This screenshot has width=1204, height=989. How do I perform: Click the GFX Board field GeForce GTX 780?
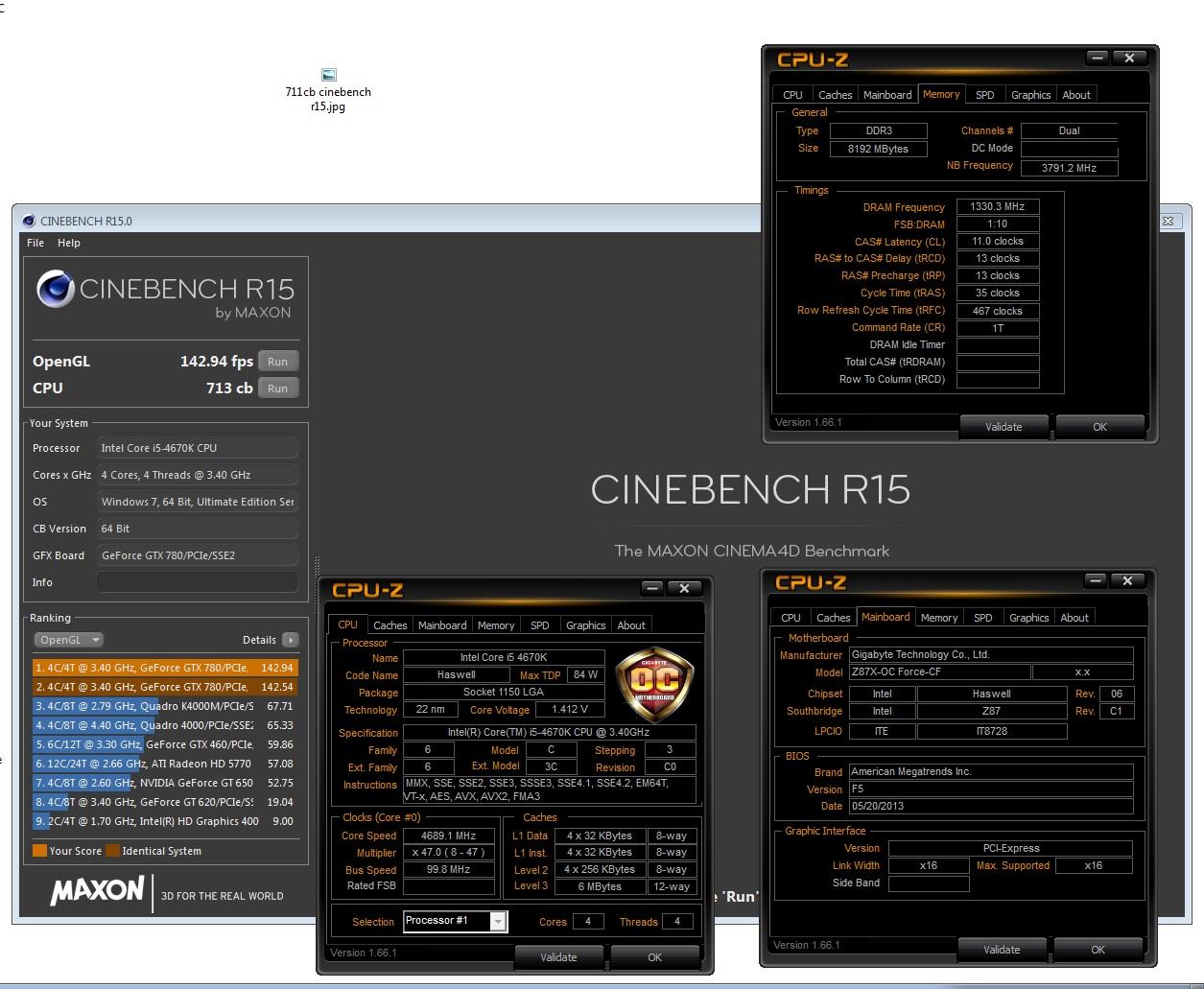click(x=197, y=555)
